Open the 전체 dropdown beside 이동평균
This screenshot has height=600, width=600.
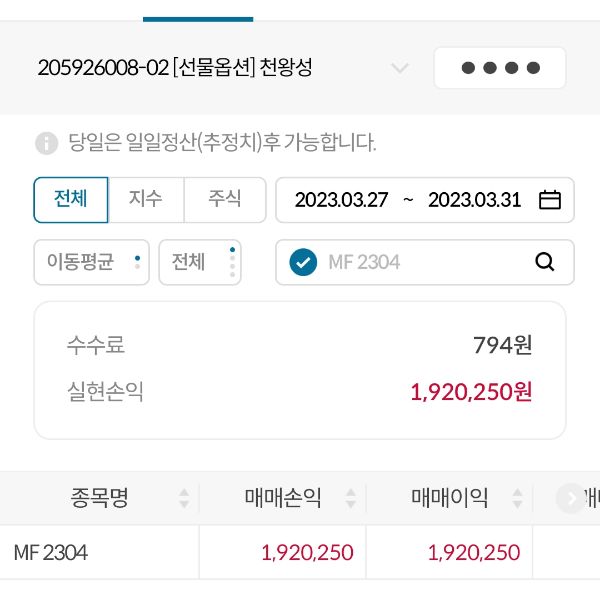pyautogui.click(x=200, y=262)
